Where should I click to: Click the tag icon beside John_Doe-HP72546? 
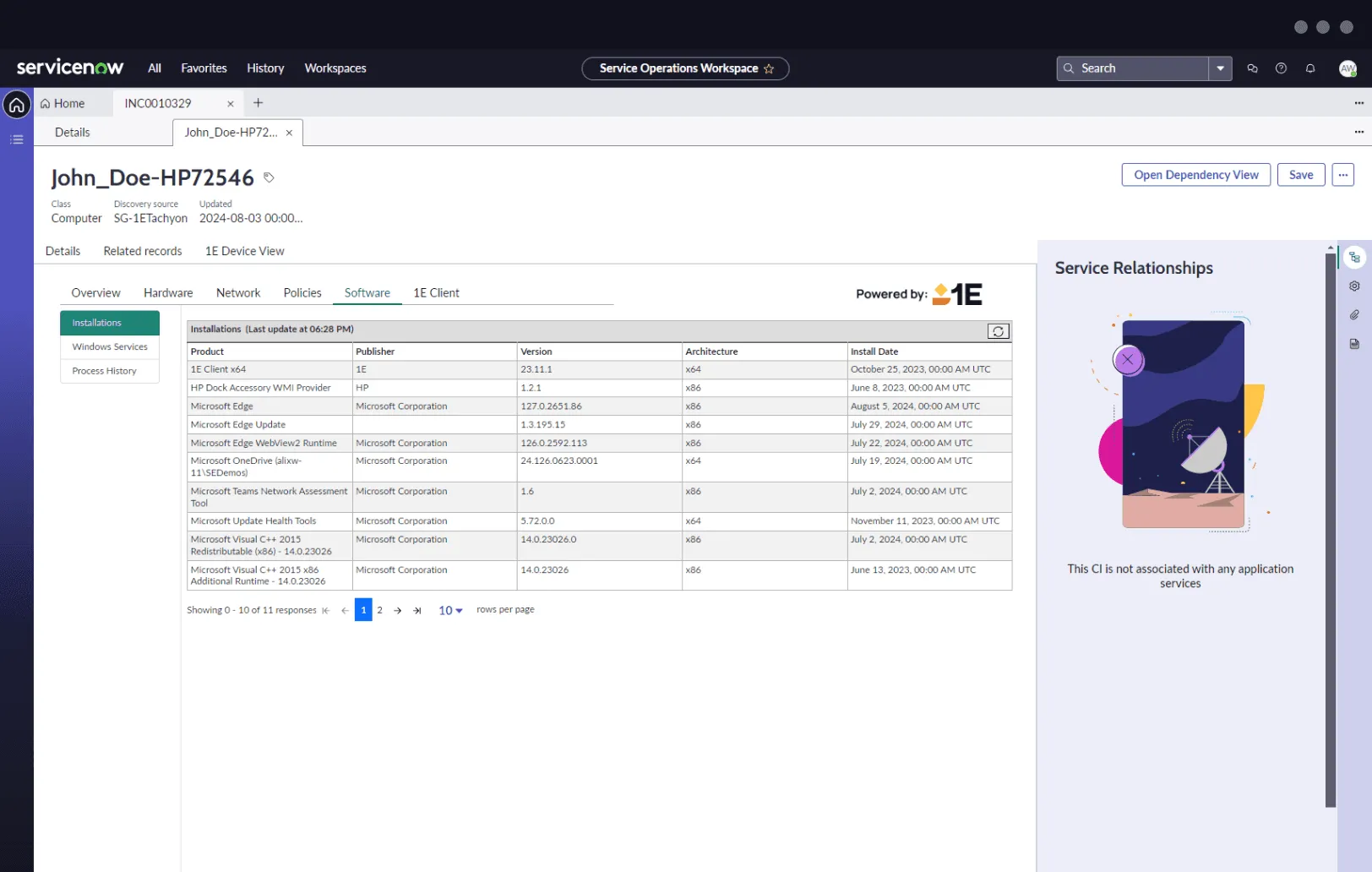(x=269, y=177)
